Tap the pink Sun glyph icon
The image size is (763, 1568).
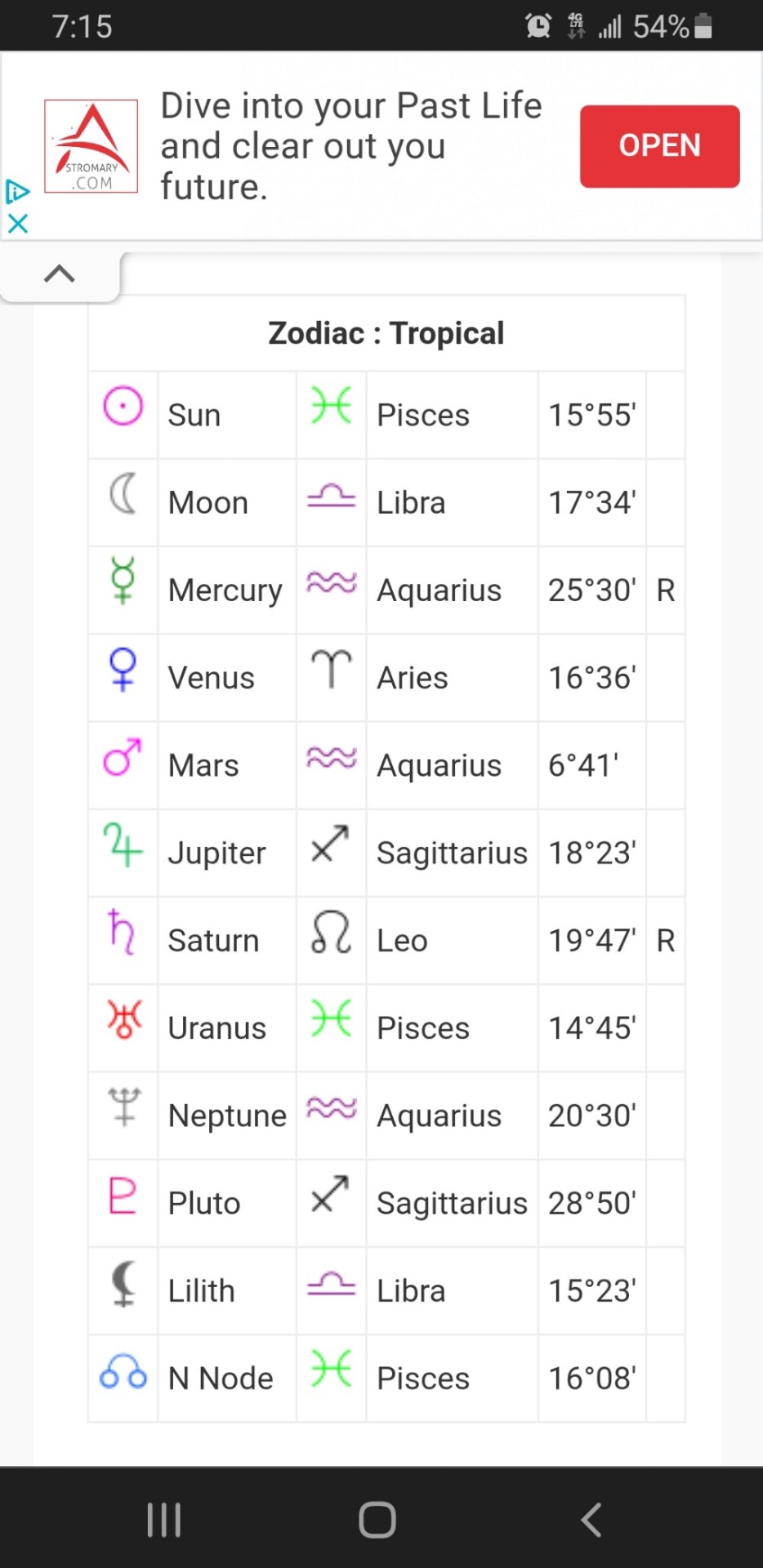tap(123, 406)
